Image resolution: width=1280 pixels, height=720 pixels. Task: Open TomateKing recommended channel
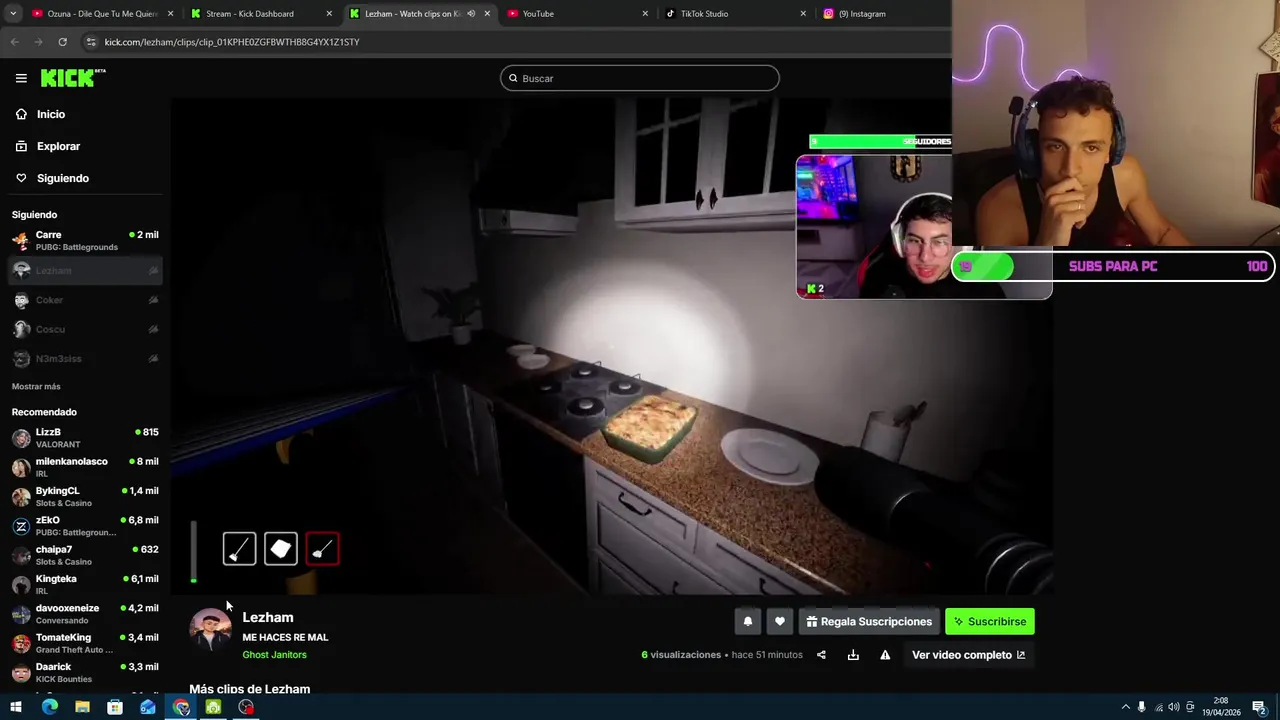85,643
